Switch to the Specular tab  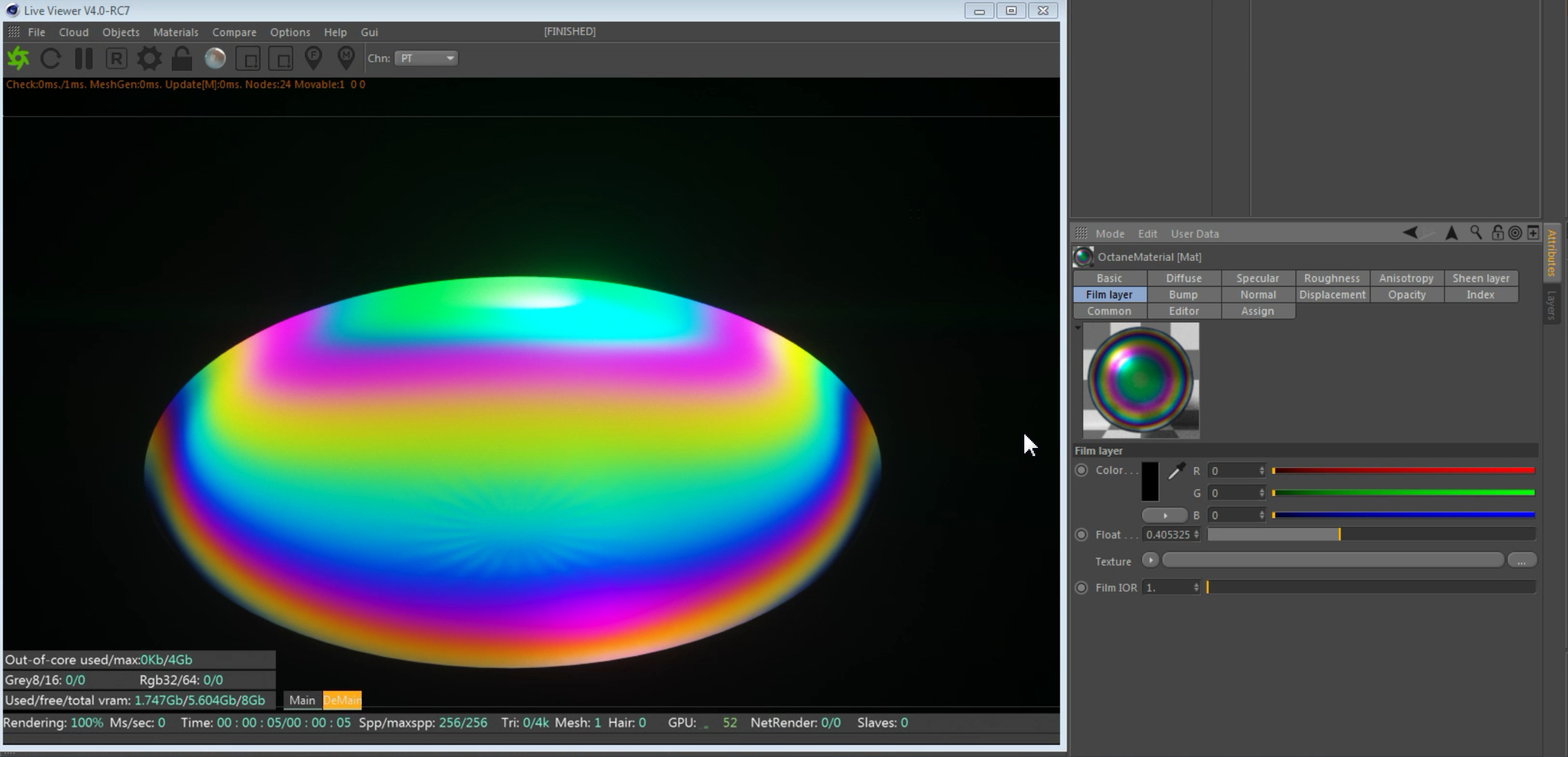(x=1257, y=278)
